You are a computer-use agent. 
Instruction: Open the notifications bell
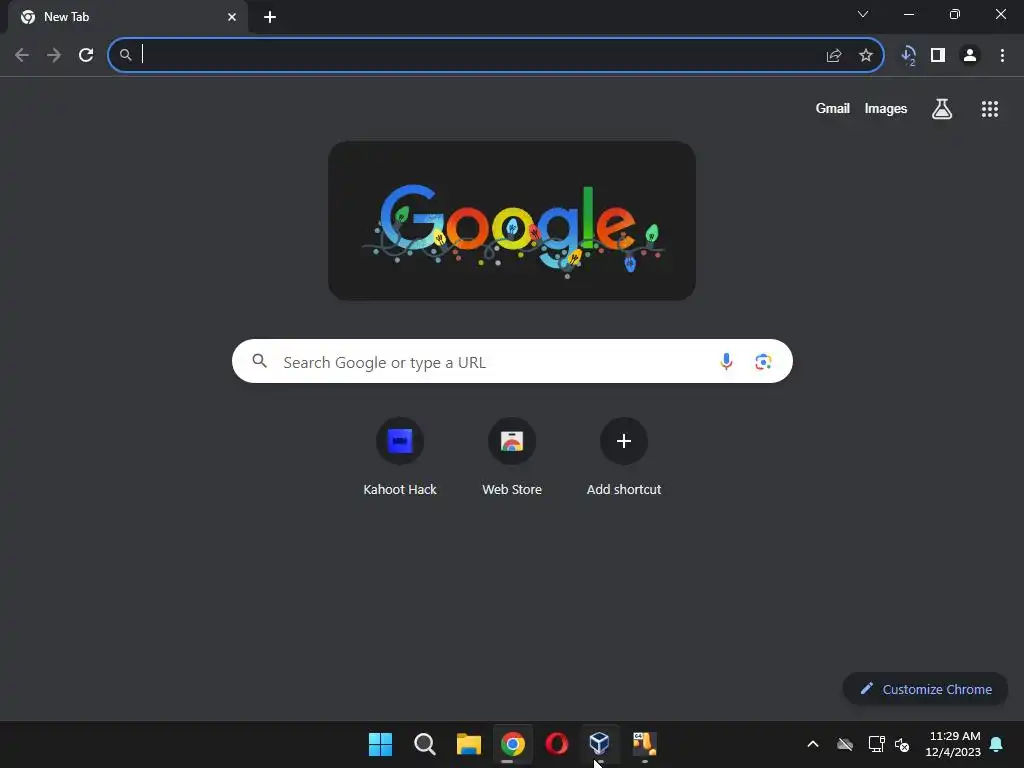tap(996, 744)
